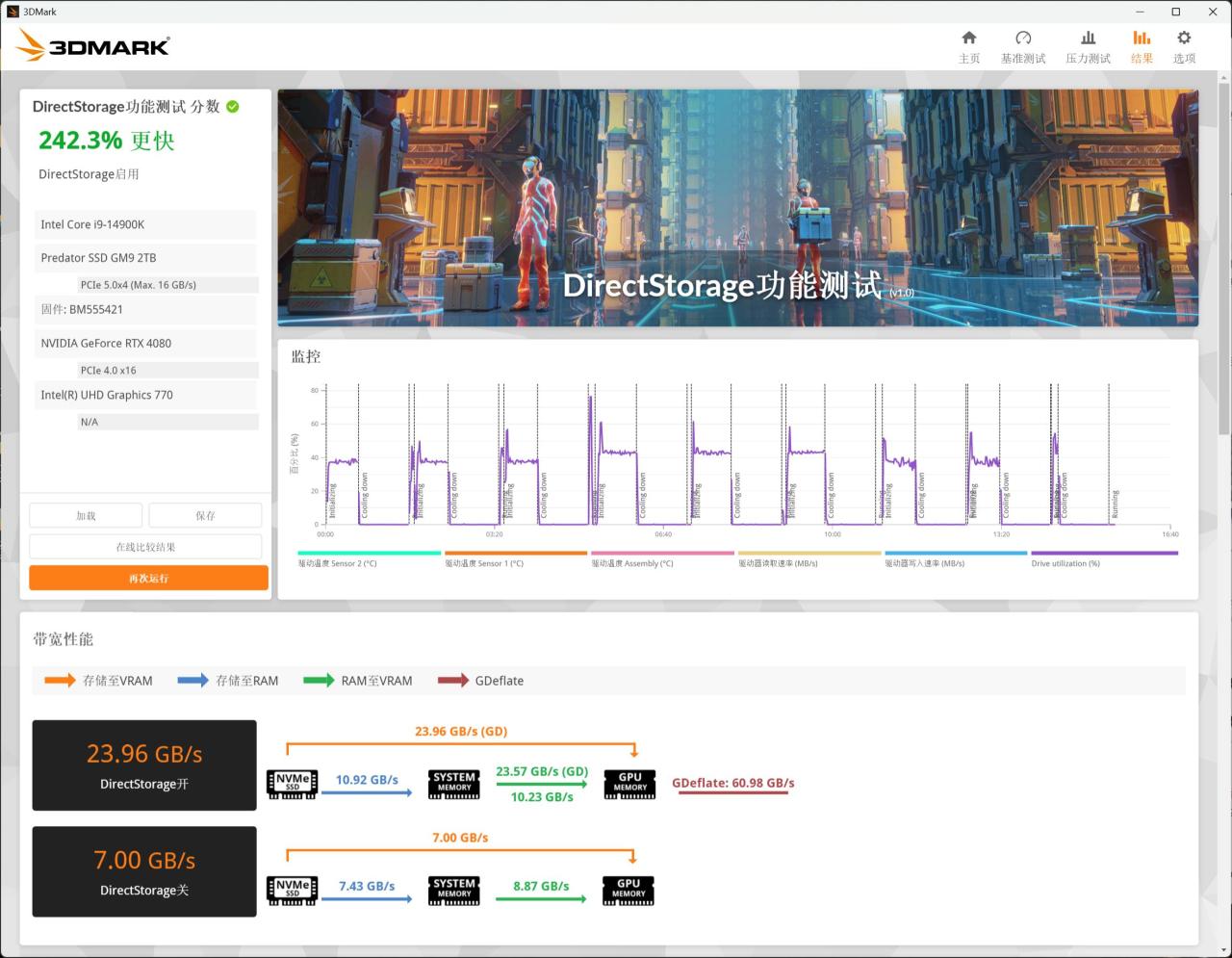Click the 10:00 time label on the chart
This screenshot has width=1232, height=958.
coord(833,534)
